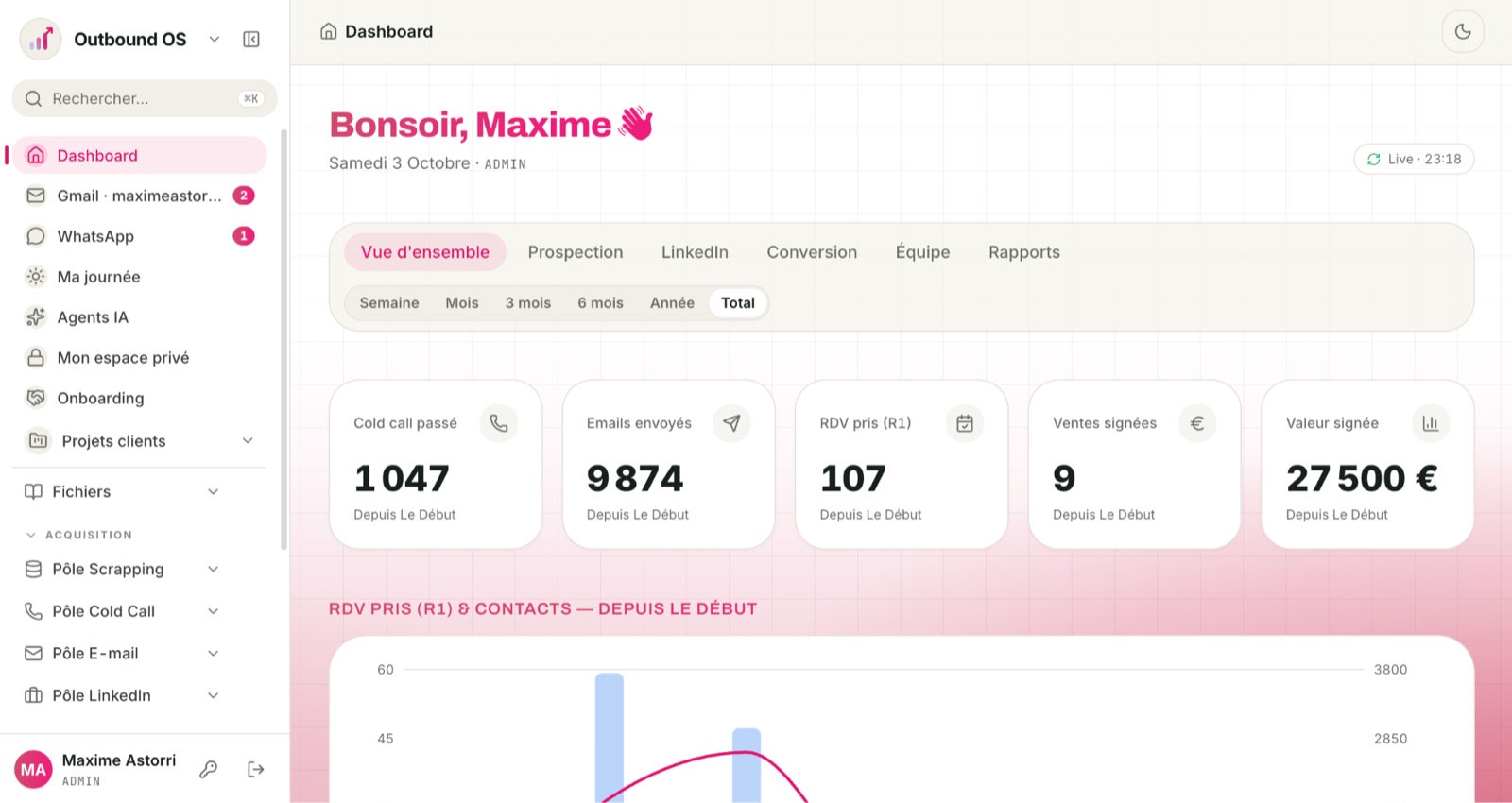The height and width of the screenshot is (803, 1512).
Task: Open Dashboard in sidebar
Action: 139,156
